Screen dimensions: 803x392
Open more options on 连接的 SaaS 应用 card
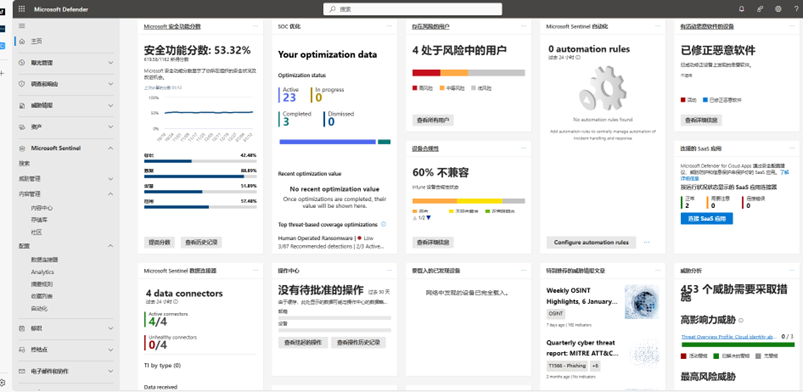(x=791, y=148)
